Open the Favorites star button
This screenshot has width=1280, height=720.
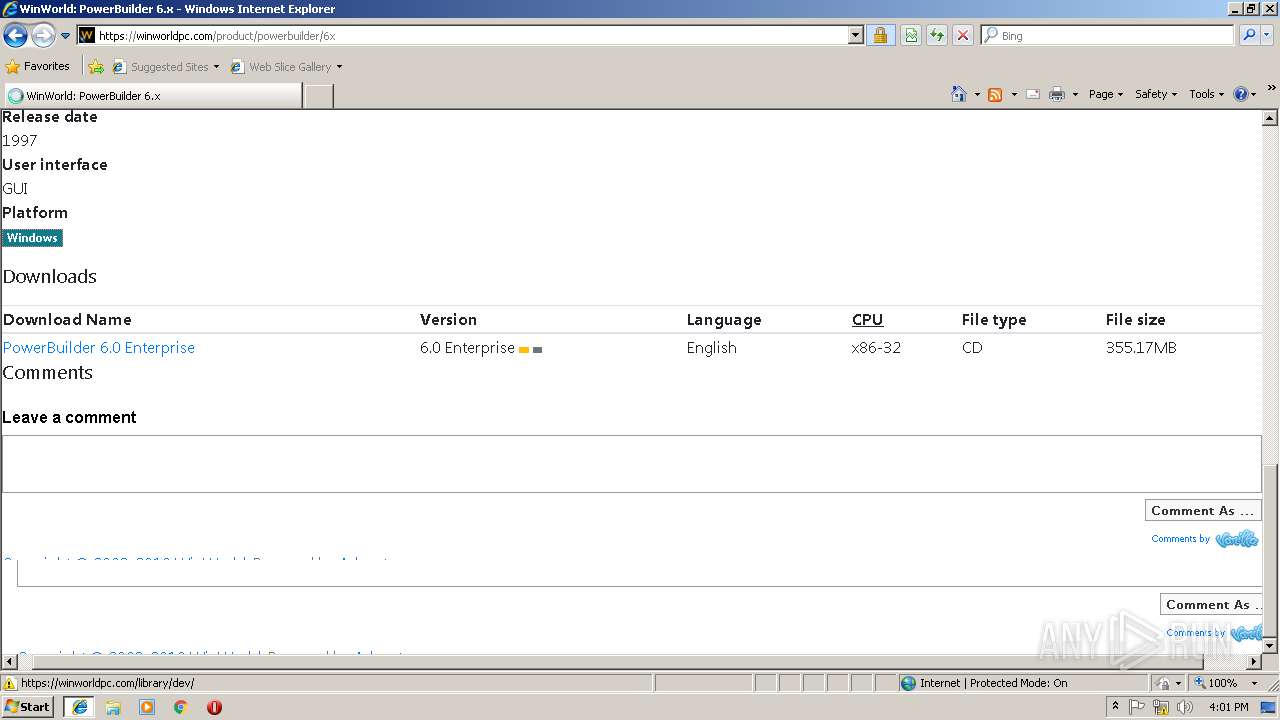click(x=38, y=67)
